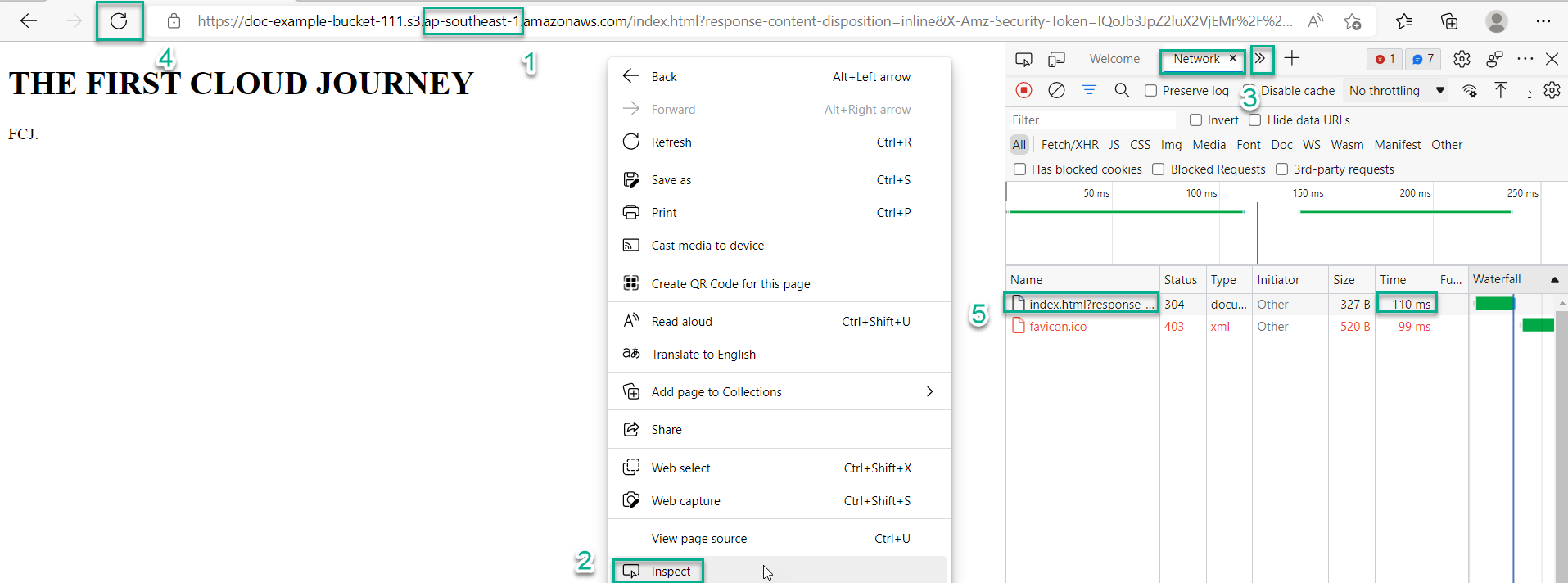The image size is (1568, 583).
Task: Expand more DevTools tabs chevron
Action: pos(1261,59)
